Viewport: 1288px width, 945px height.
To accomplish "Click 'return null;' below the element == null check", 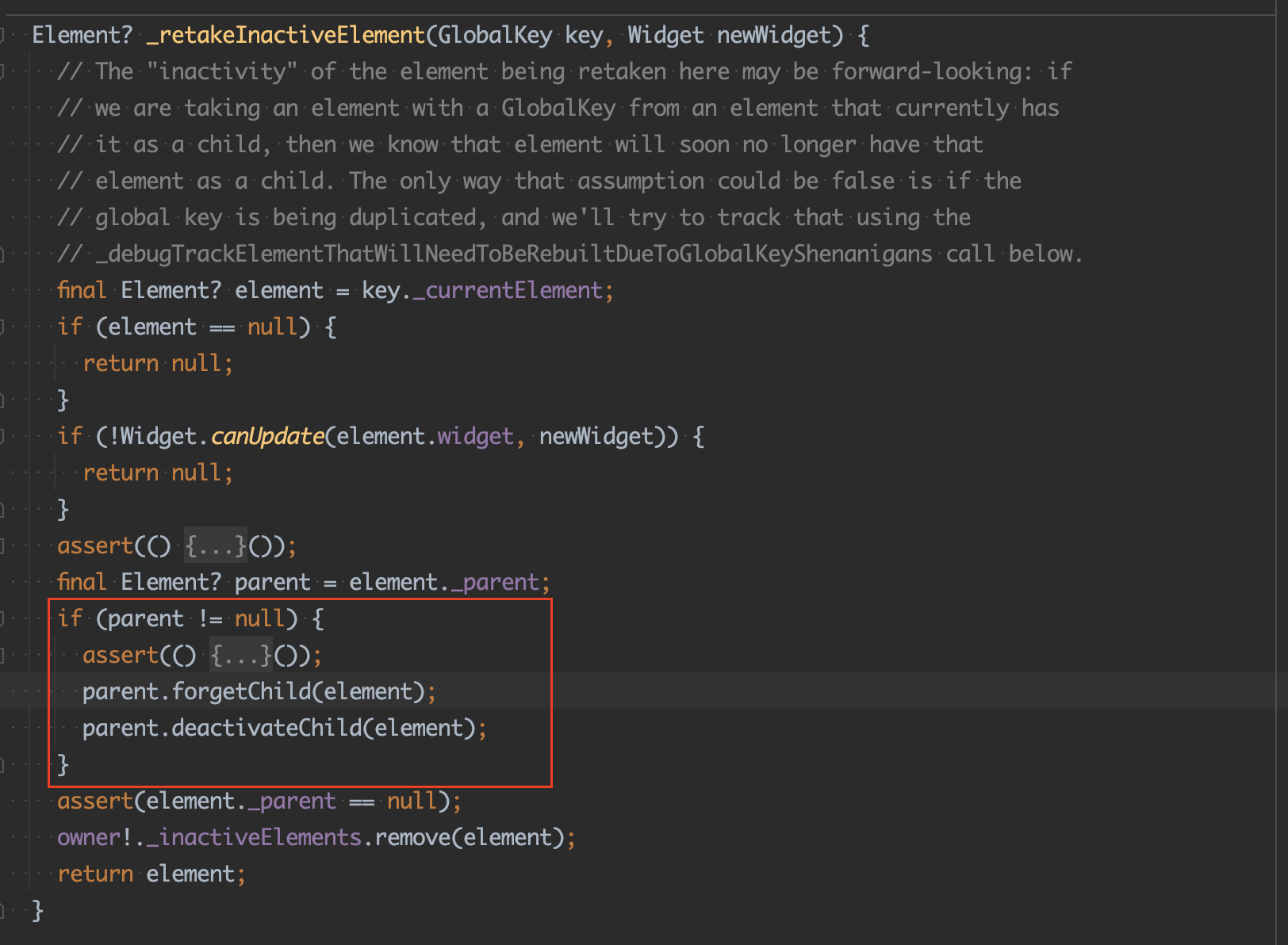I will coord(158,363).
